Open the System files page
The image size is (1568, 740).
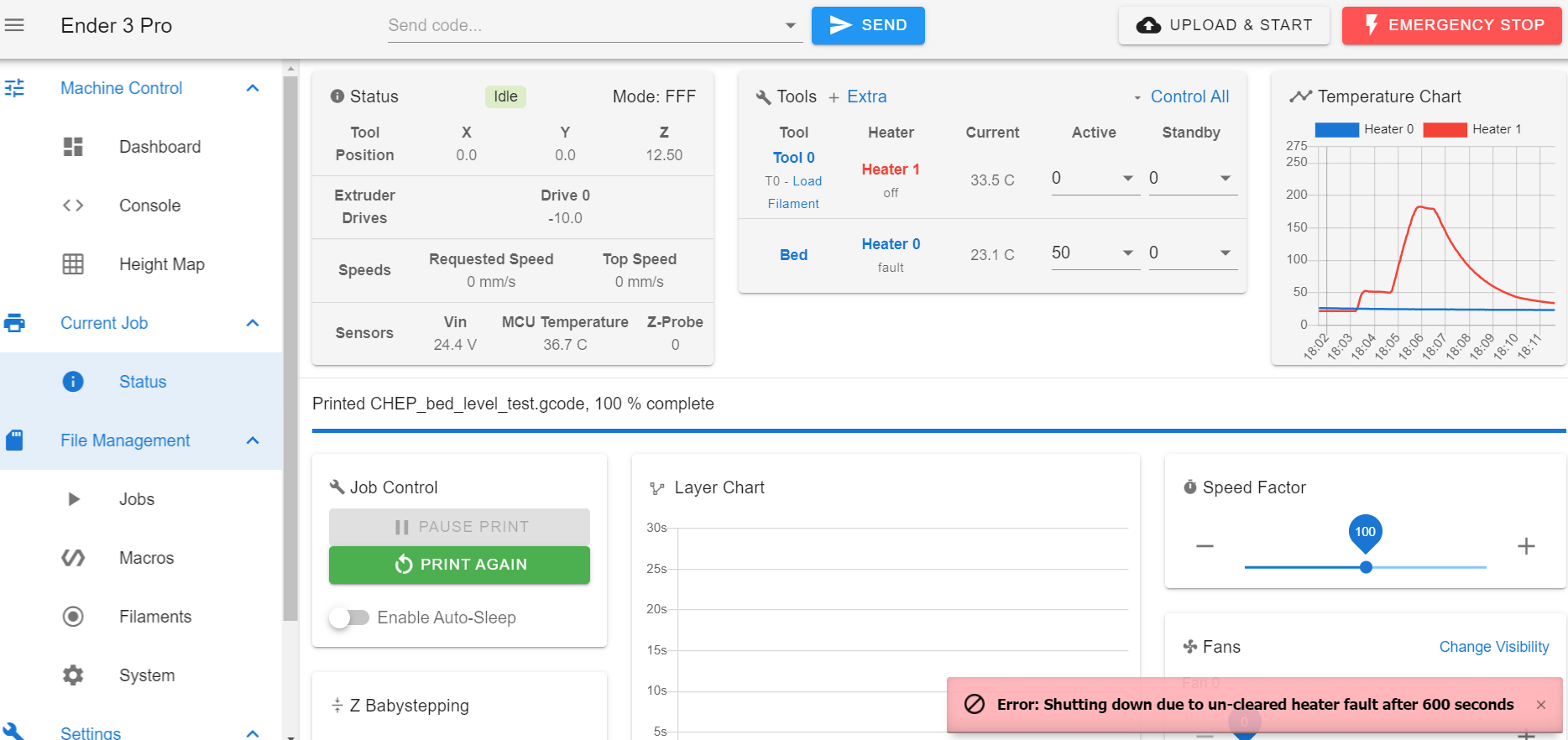(147, 675)
